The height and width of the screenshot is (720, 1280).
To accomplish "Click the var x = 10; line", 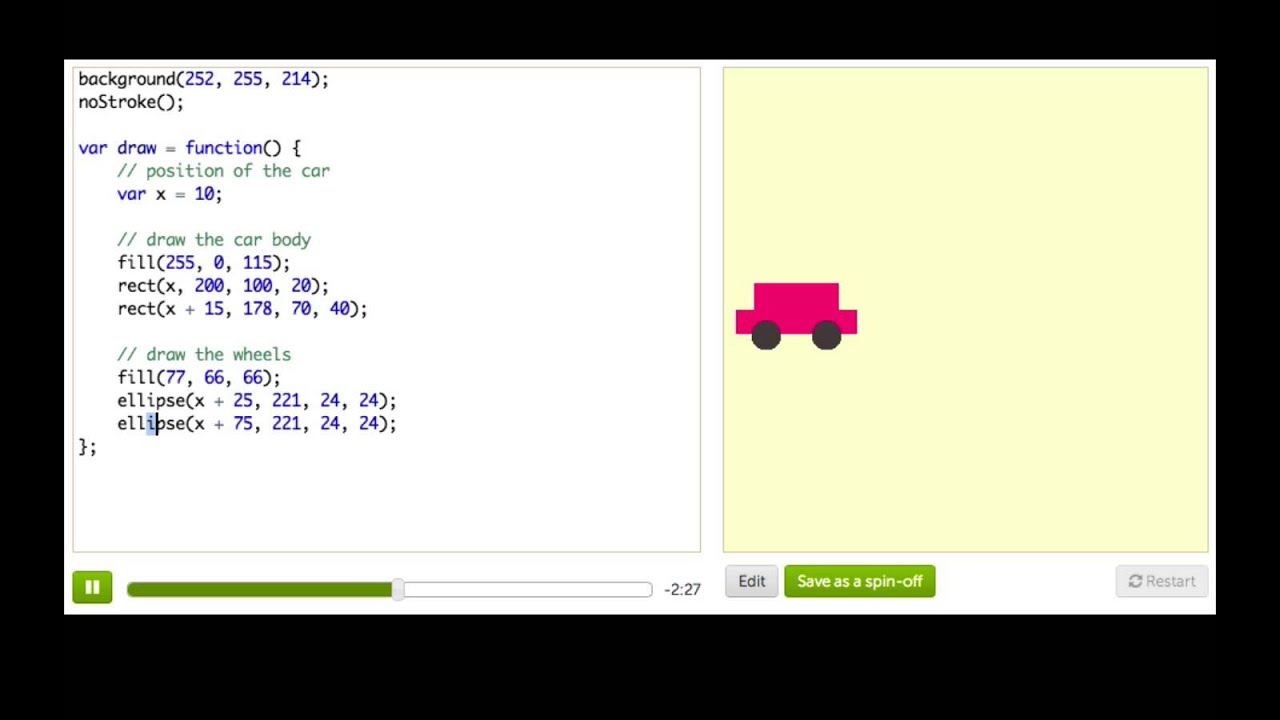I will 169,194.
